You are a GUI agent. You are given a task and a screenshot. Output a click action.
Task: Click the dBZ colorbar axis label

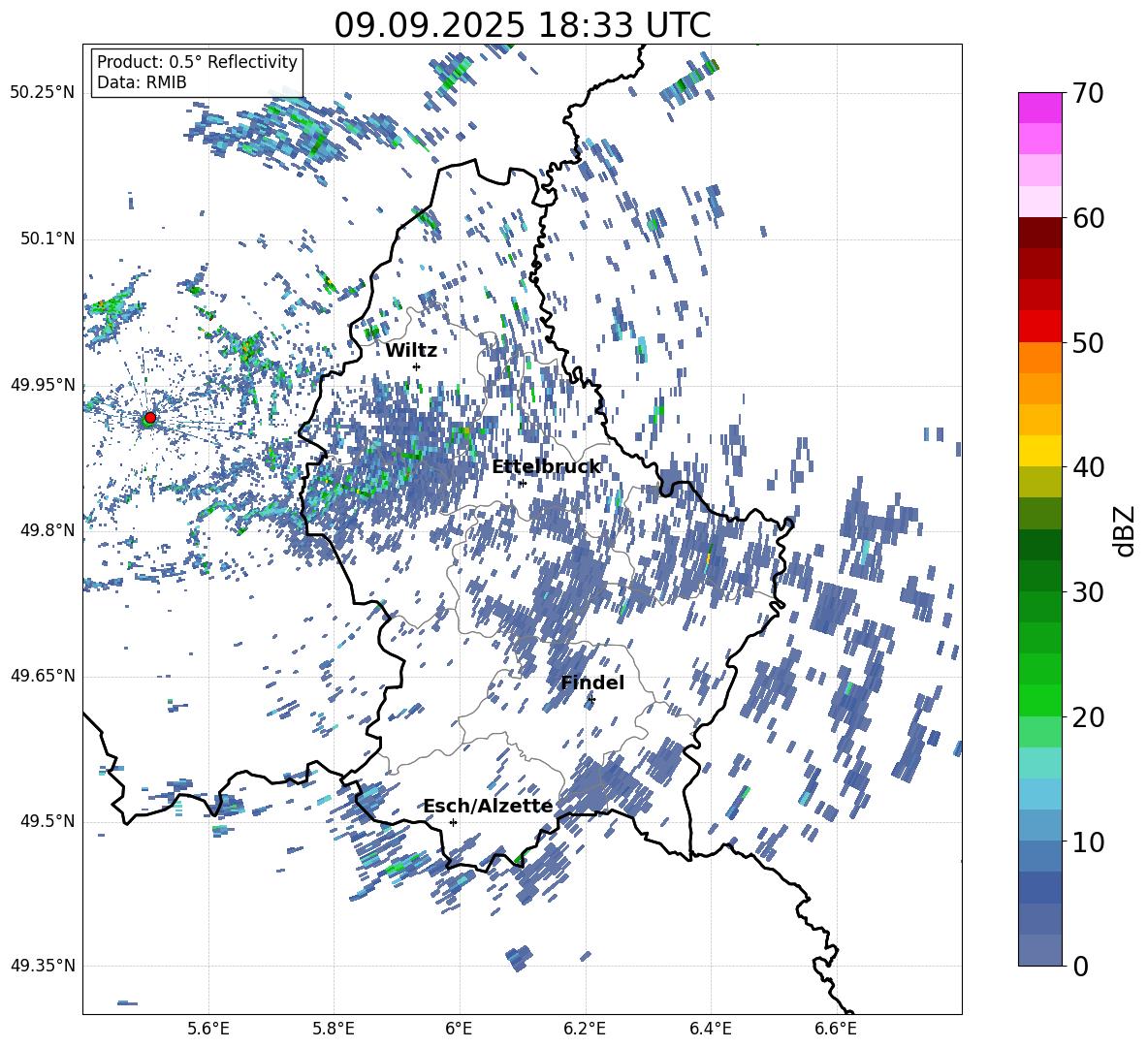click(x=1126, y=530)
